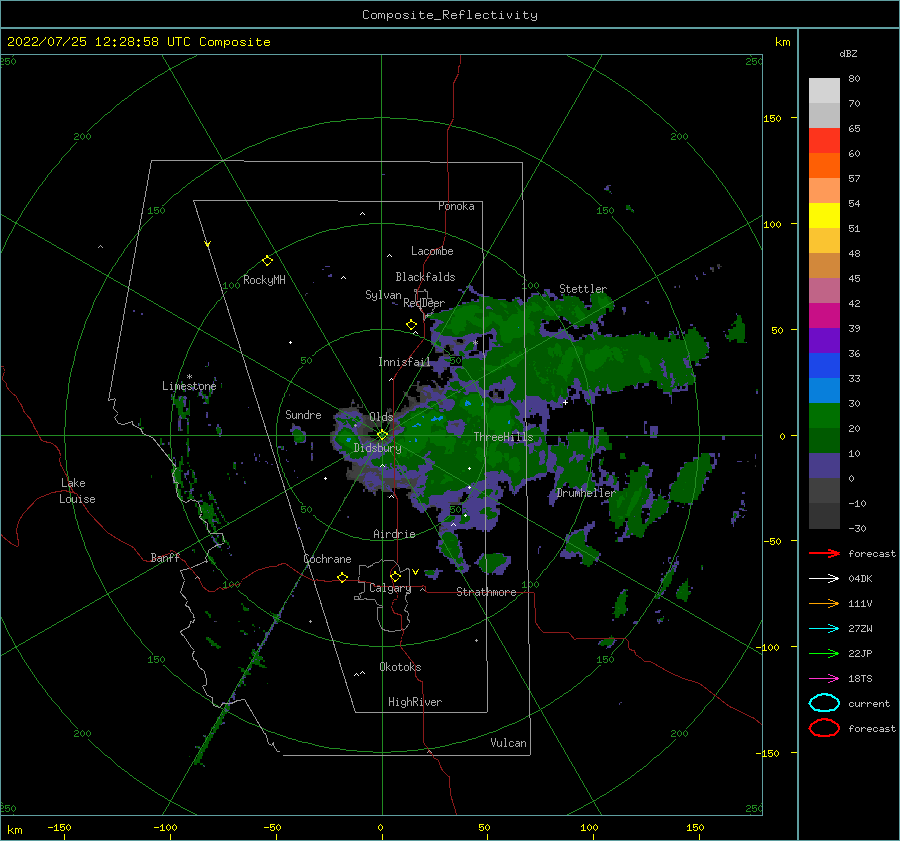Click the Lacombe town label

(x=432, y=251)
